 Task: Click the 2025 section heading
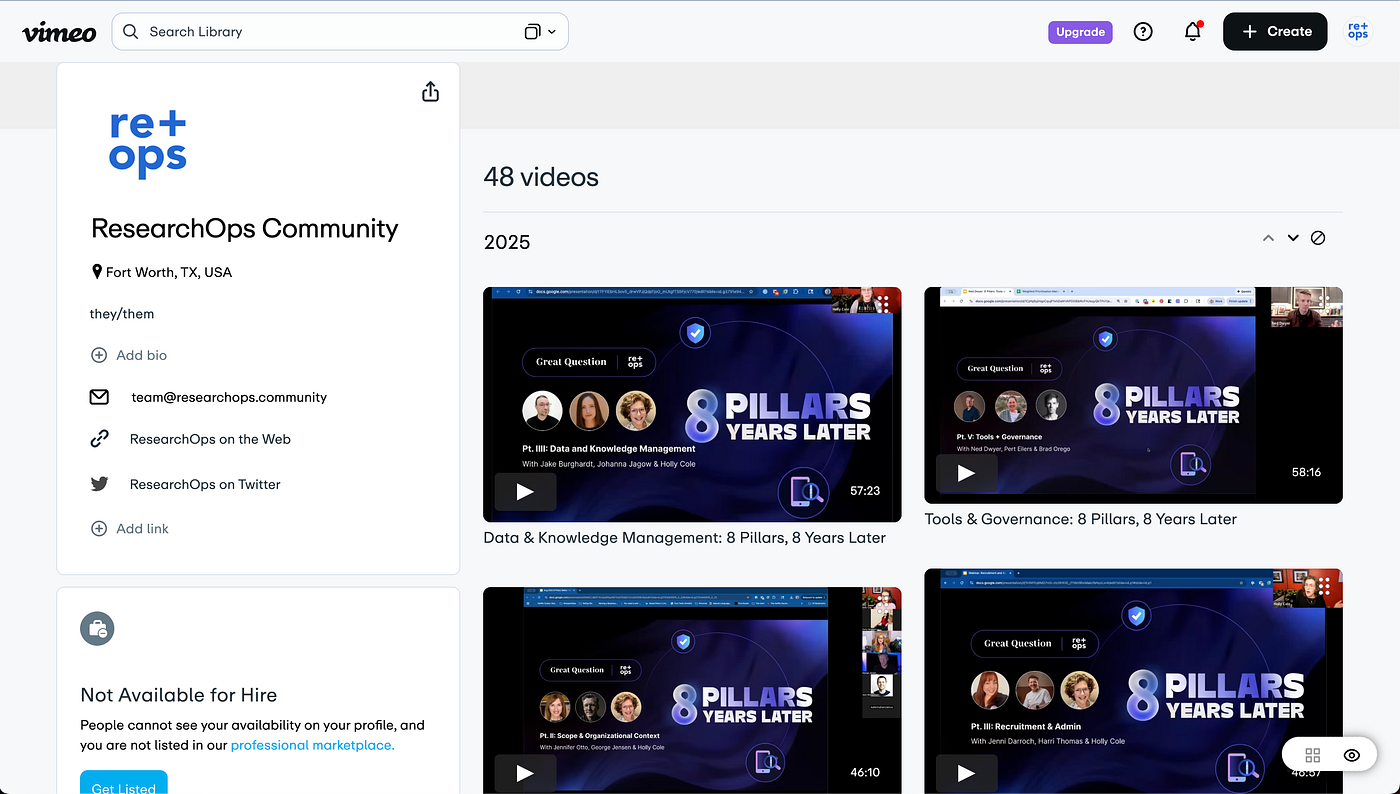[x=507, y=242]
